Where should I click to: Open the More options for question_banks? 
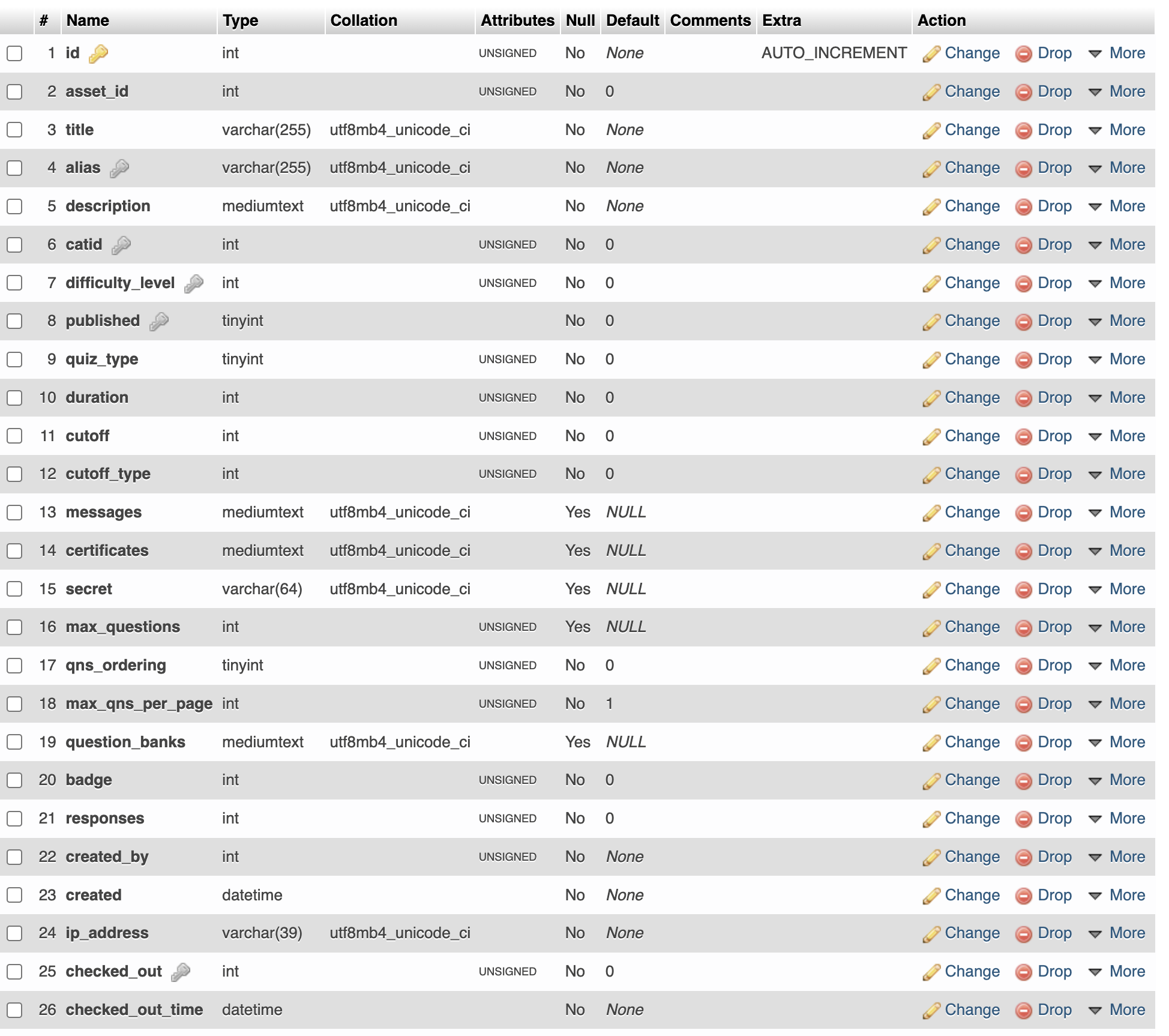(x=1117, y=742)
